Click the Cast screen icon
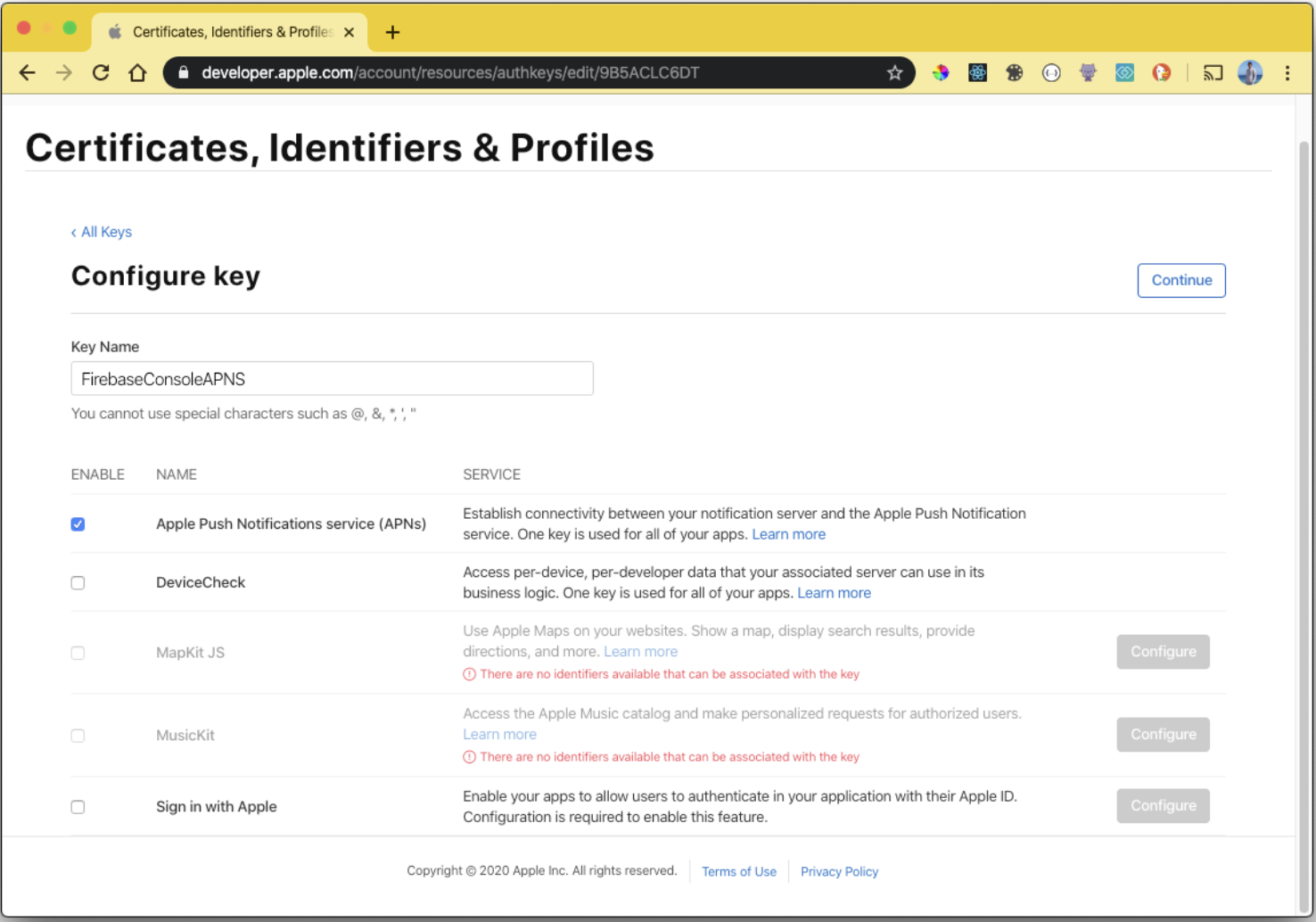Viewport: 1316px width, 922px height. point(1213,73)
